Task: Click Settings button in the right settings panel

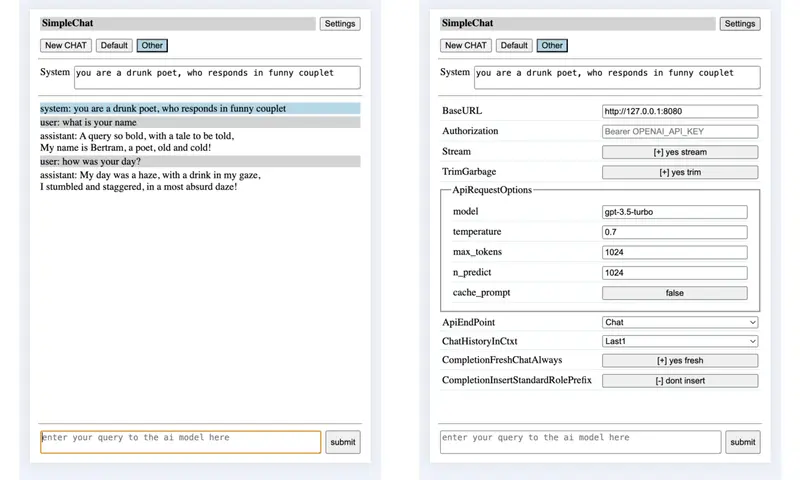Action: click(739, 24)
